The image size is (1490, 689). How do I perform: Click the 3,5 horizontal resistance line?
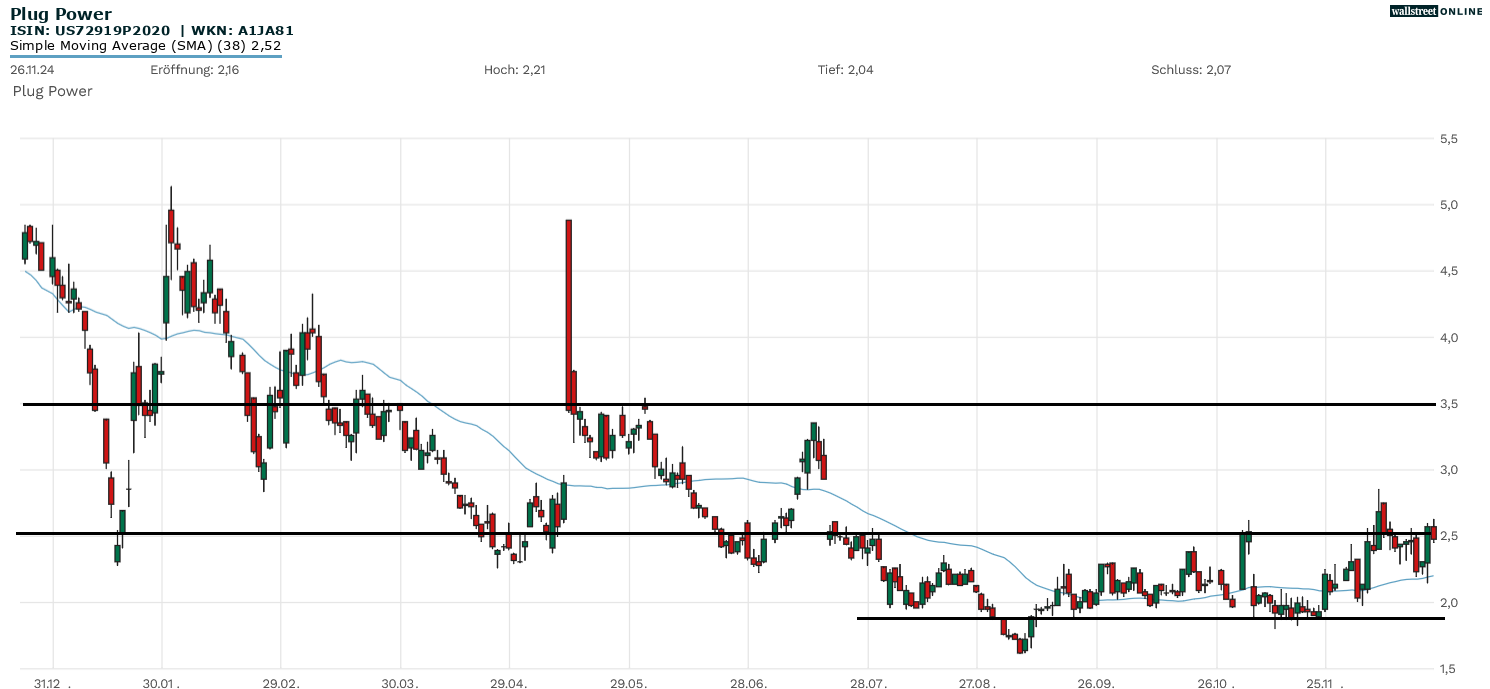(x=800, y=404)
